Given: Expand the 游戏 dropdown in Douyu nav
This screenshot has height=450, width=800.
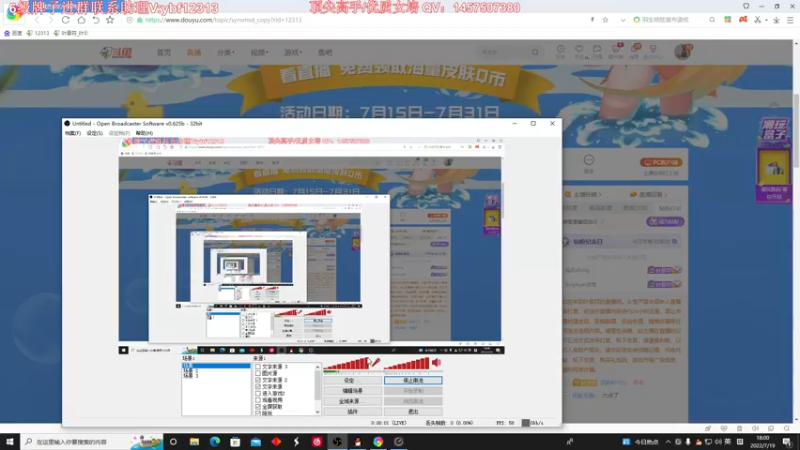Looking at the screenshot, I should click(293, 52).
